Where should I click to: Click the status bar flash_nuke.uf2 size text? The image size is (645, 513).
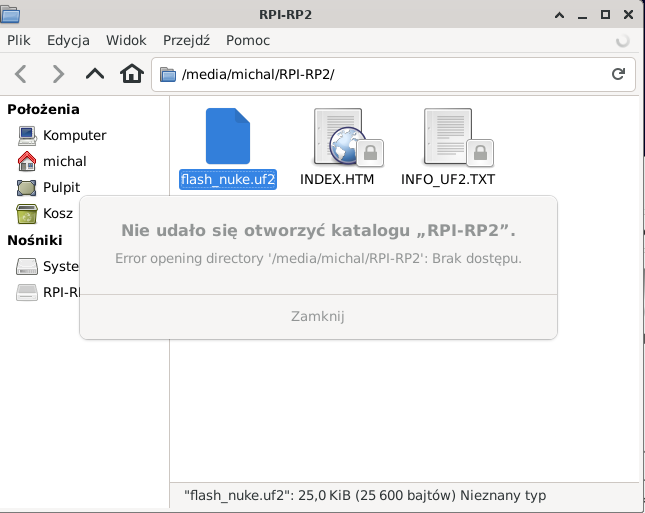[365, 495]
